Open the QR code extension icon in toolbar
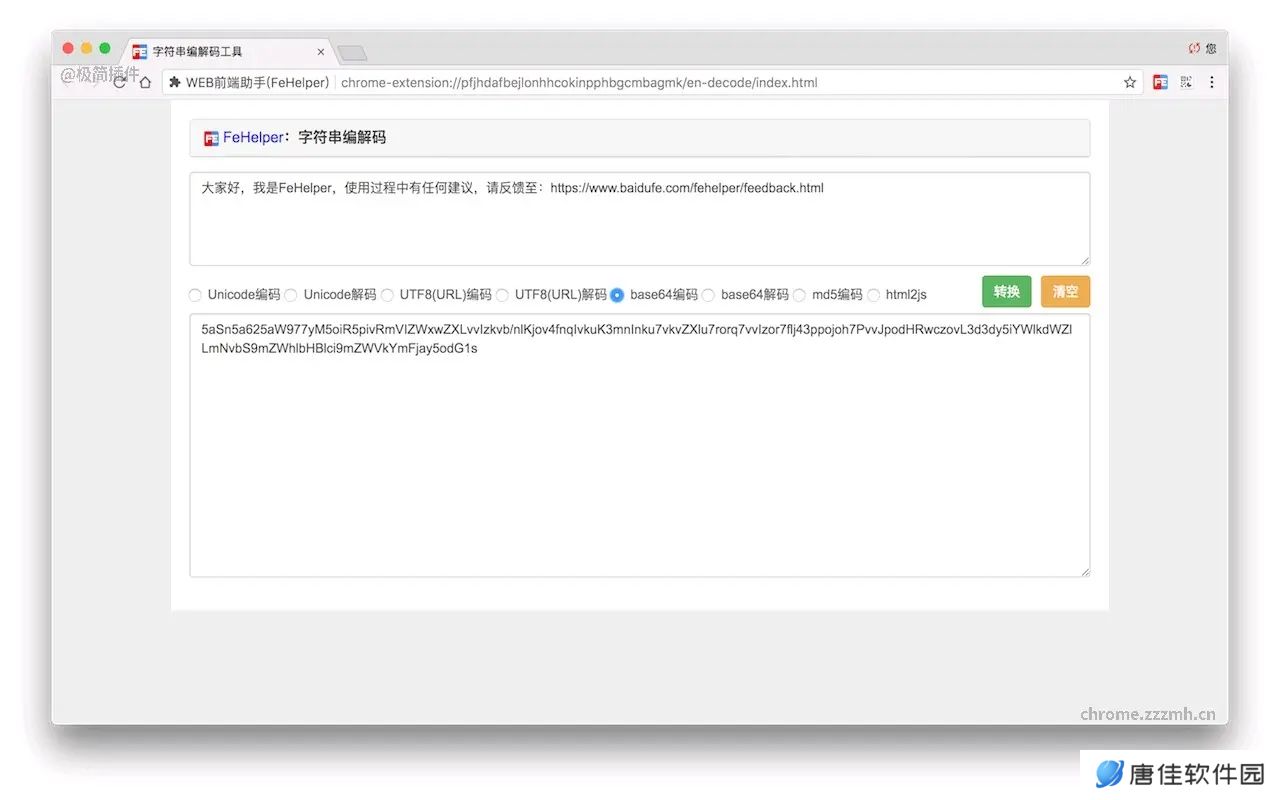This screenshot has height=800, width=1280. (1187, 82)
